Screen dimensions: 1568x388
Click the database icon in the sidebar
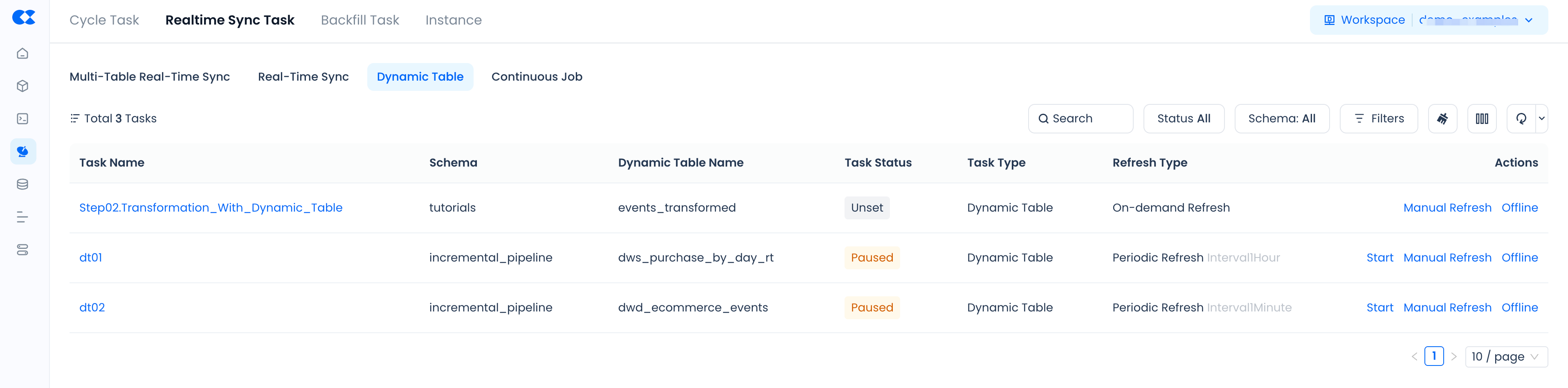point(22,185)
